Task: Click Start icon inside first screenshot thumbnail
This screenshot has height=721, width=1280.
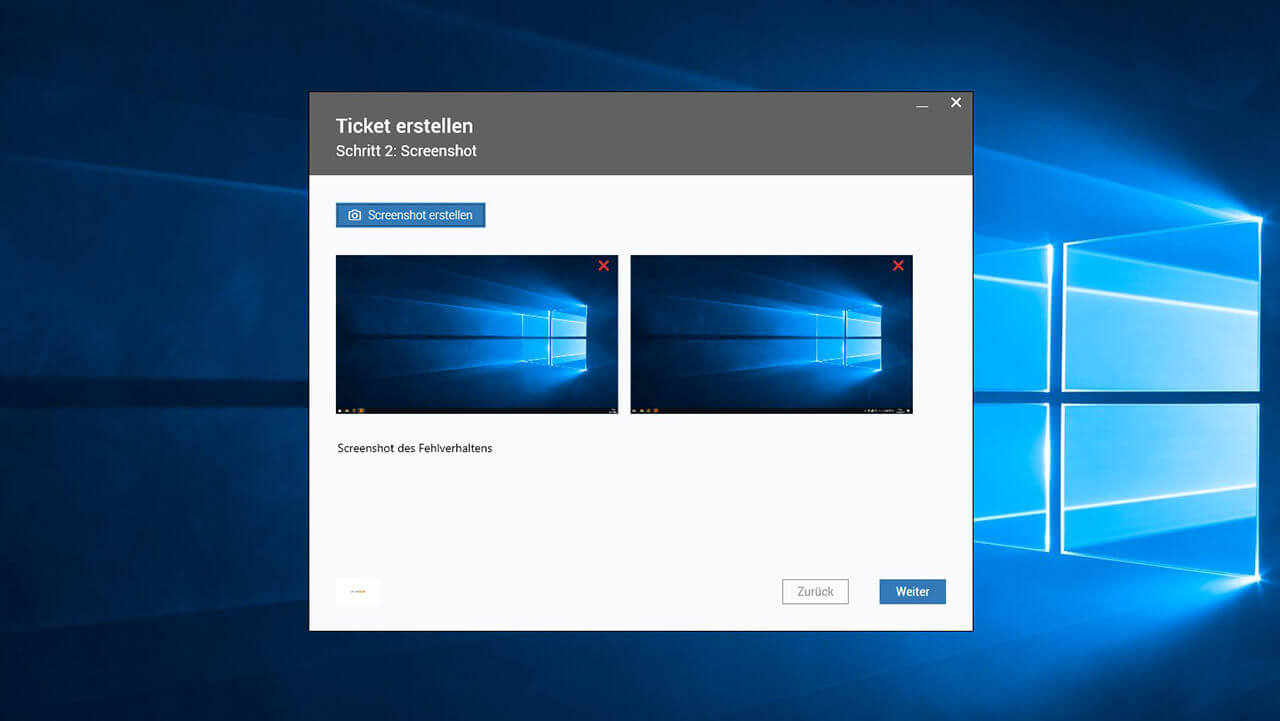Action: click(x=341, y=410)
